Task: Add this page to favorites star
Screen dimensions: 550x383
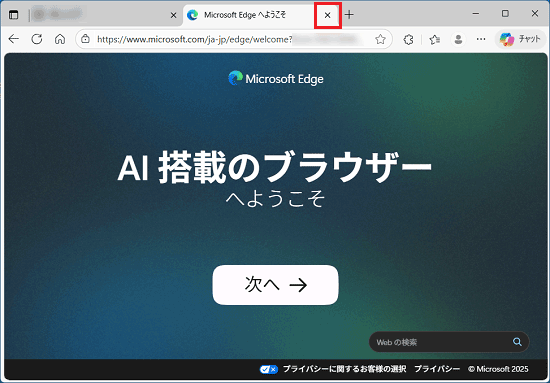Action: (x=380, y=39)
